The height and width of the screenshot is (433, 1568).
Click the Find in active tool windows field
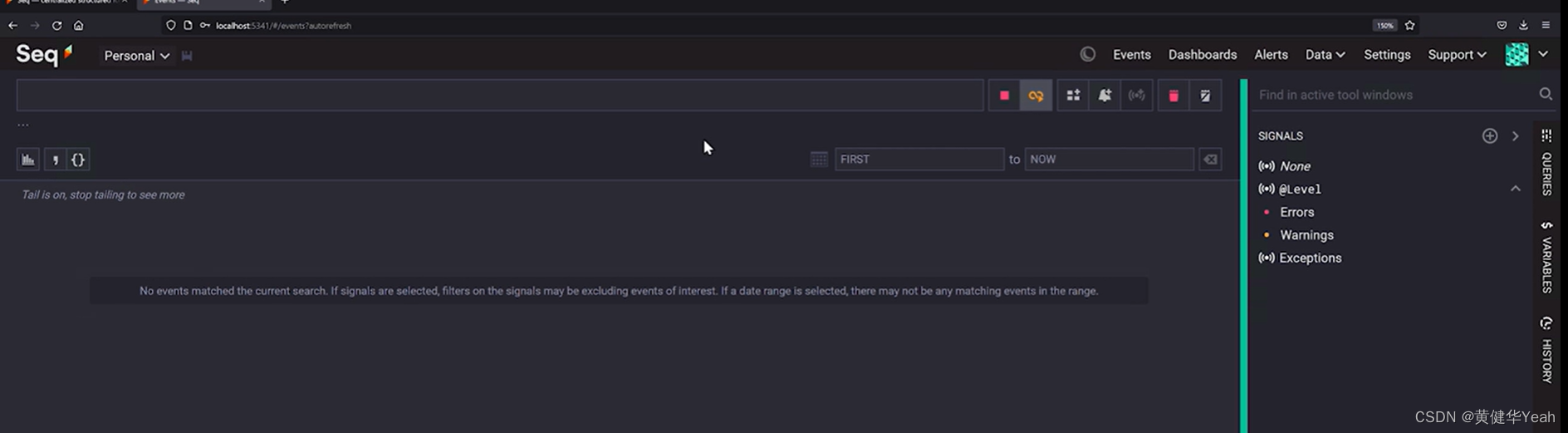1395,95
